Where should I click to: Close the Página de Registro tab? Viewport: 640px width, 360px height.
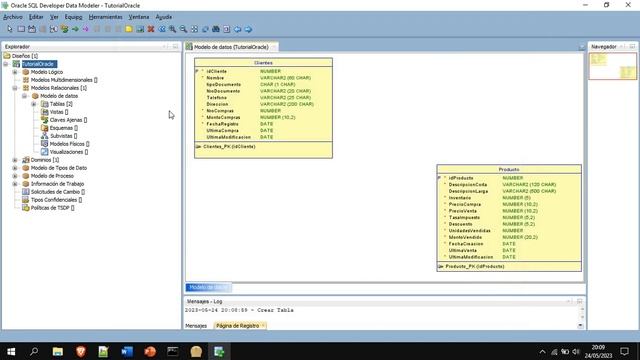pos(263,325)
